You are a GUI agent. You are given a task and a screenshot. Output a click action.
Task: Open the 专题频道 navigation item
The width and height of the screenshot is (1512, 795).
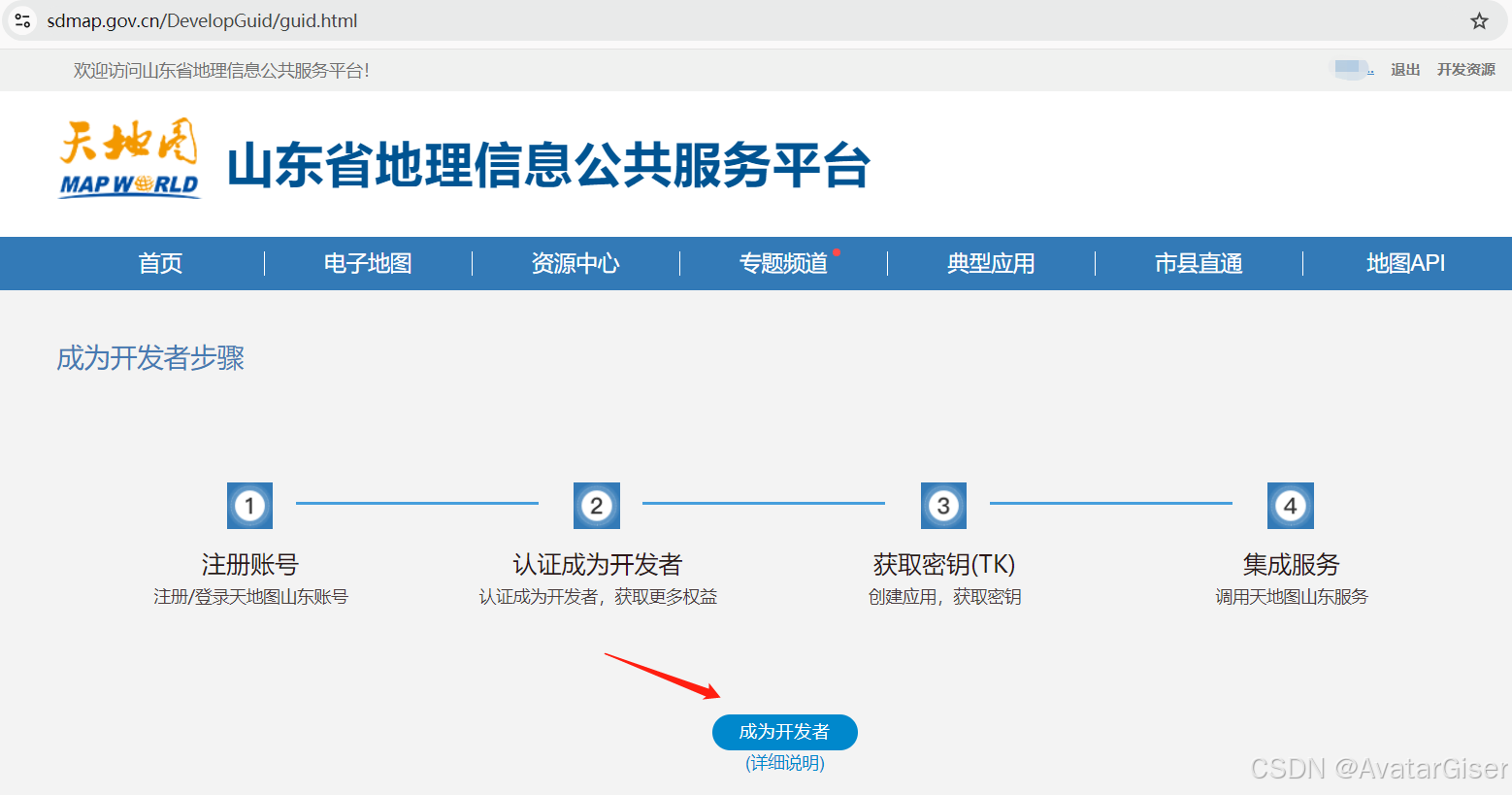783,263
